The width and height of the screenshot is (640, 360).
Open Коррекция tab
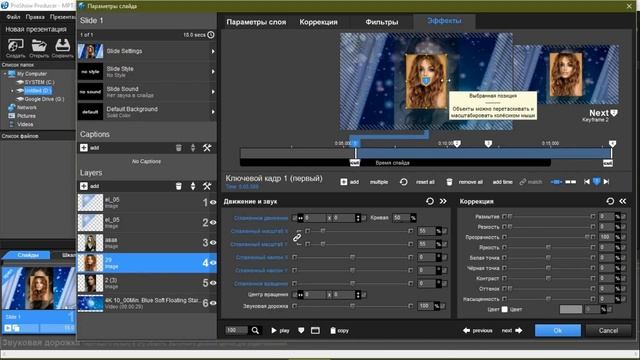click(x=318, y=22)
